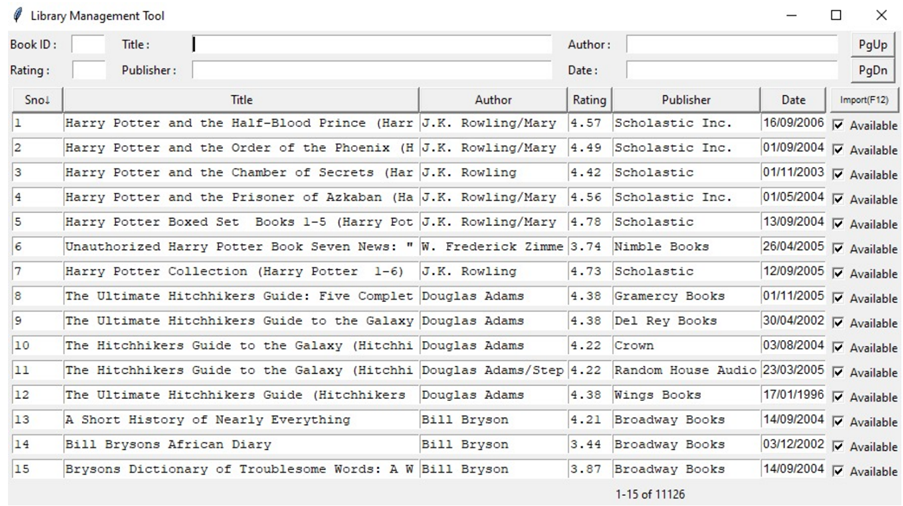
Task: Click publisher cell 'Random House Audio'
Action: point(686,371)
